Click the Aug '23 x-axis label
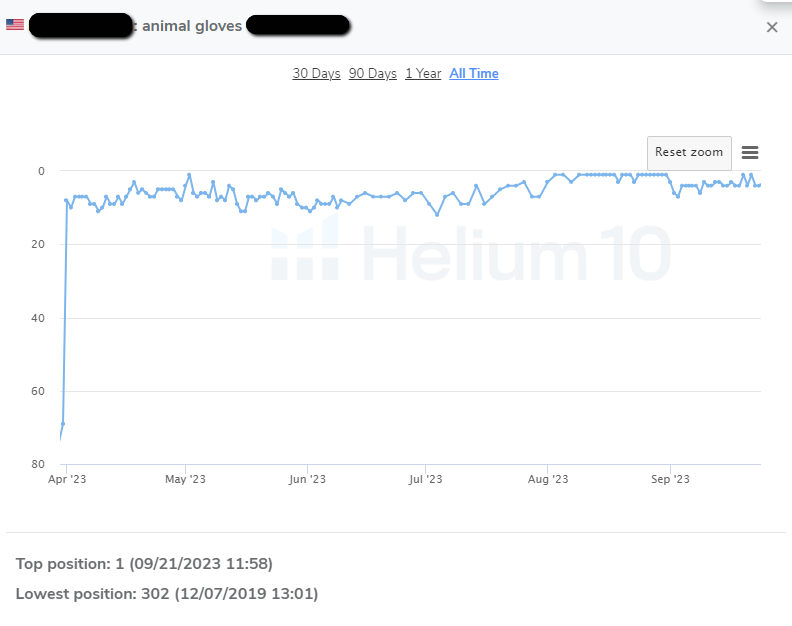Viewport: 792px width, 626px height. click(x=547, y=480)
